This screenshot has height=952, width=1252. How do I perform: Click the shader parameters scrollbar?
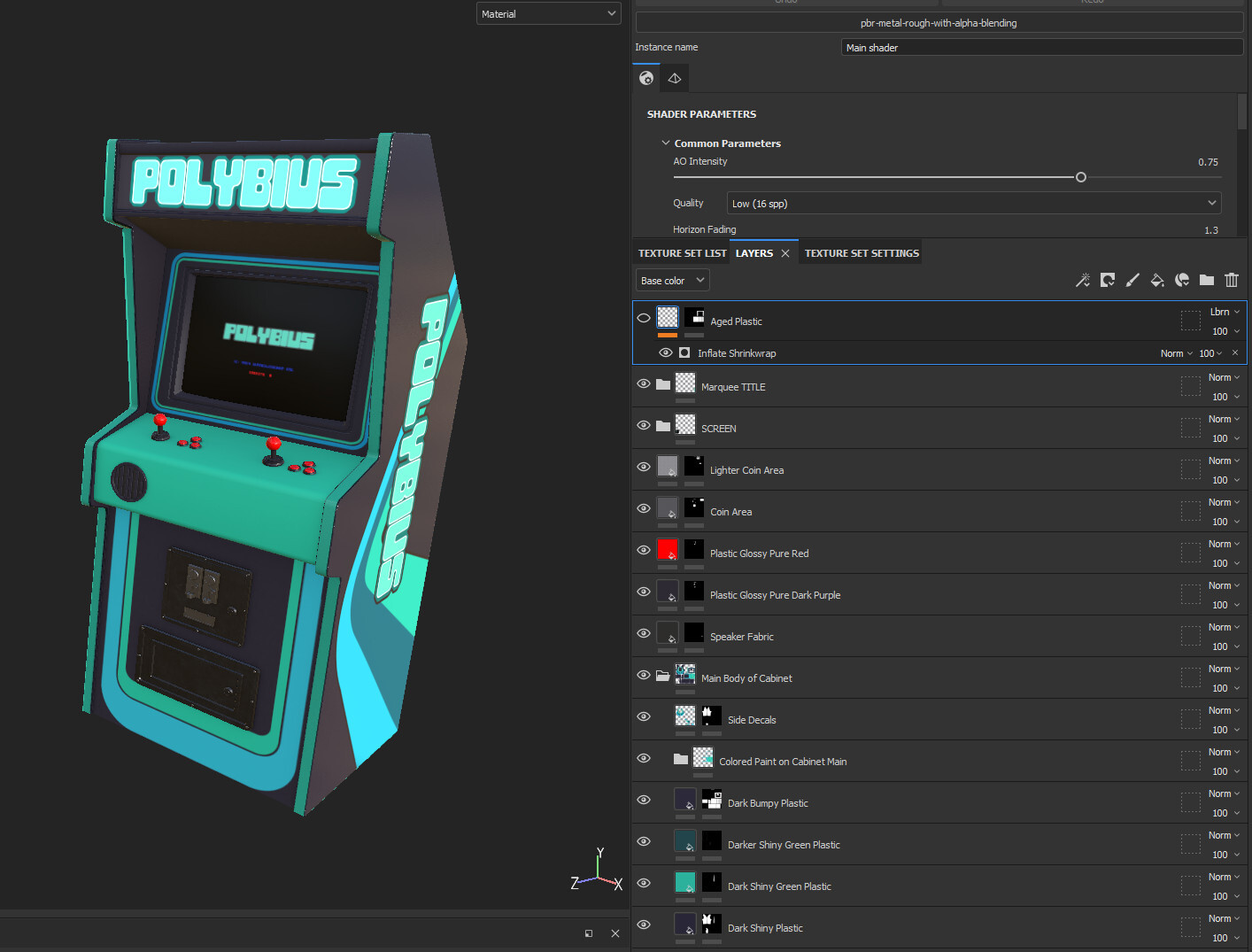pos(1241,112)
